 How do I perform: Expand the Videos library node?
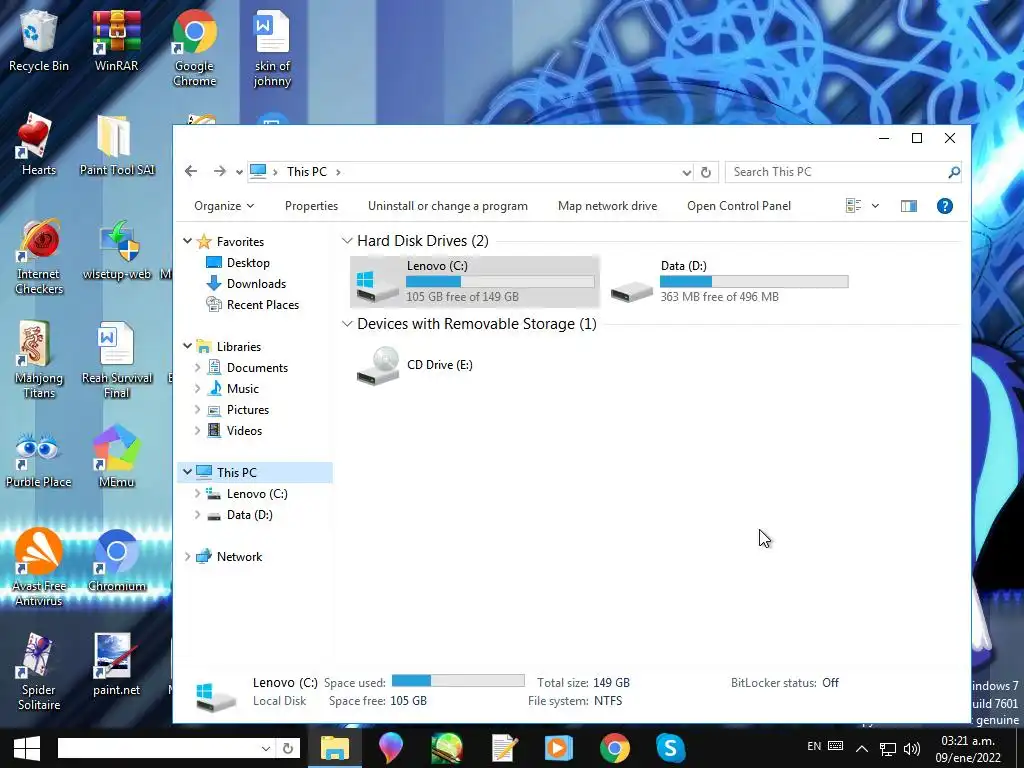click(197, 430)
